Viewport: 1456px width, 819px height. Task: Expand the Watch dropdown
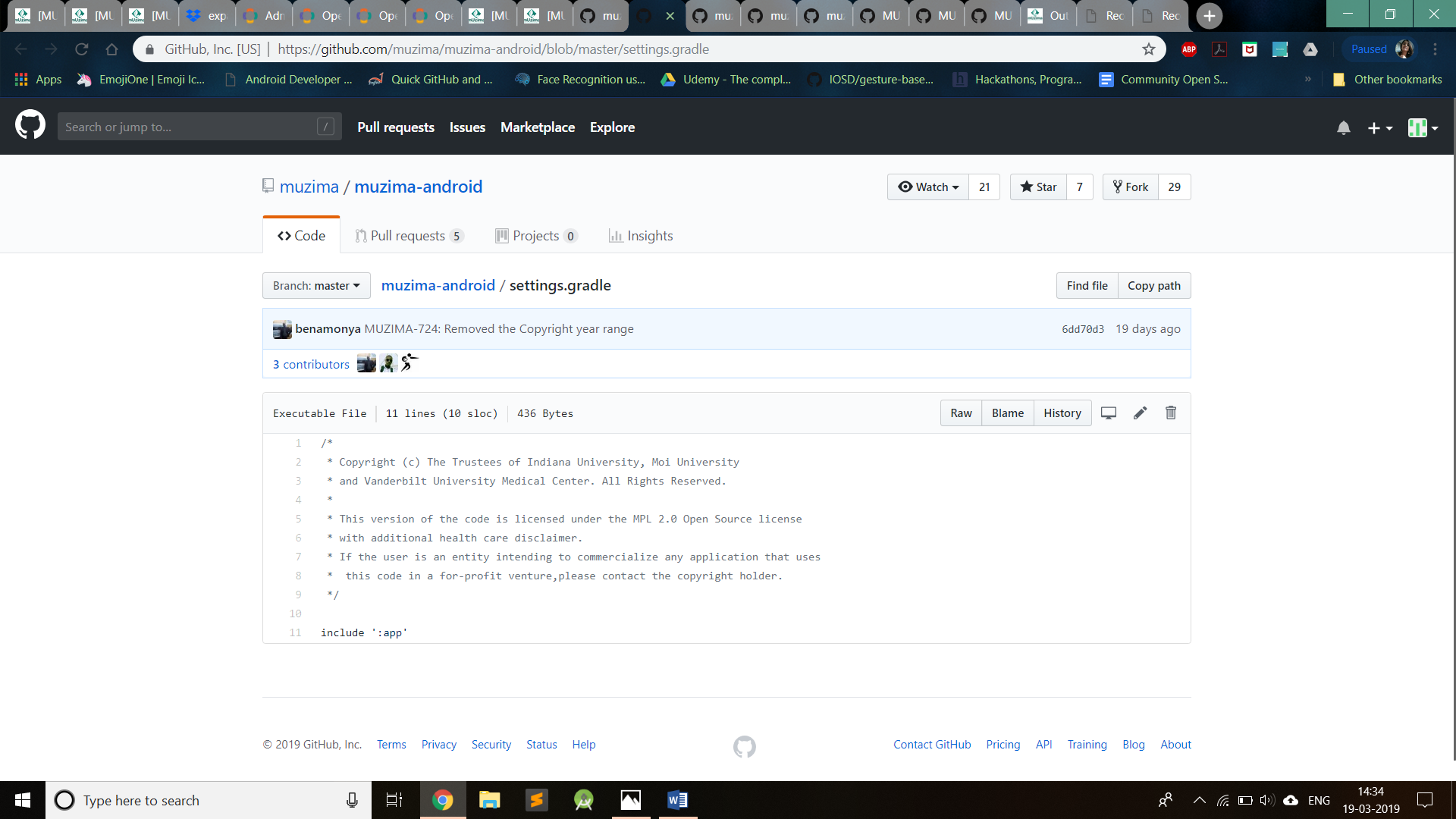pyautogui.click(x=928, y=187)
